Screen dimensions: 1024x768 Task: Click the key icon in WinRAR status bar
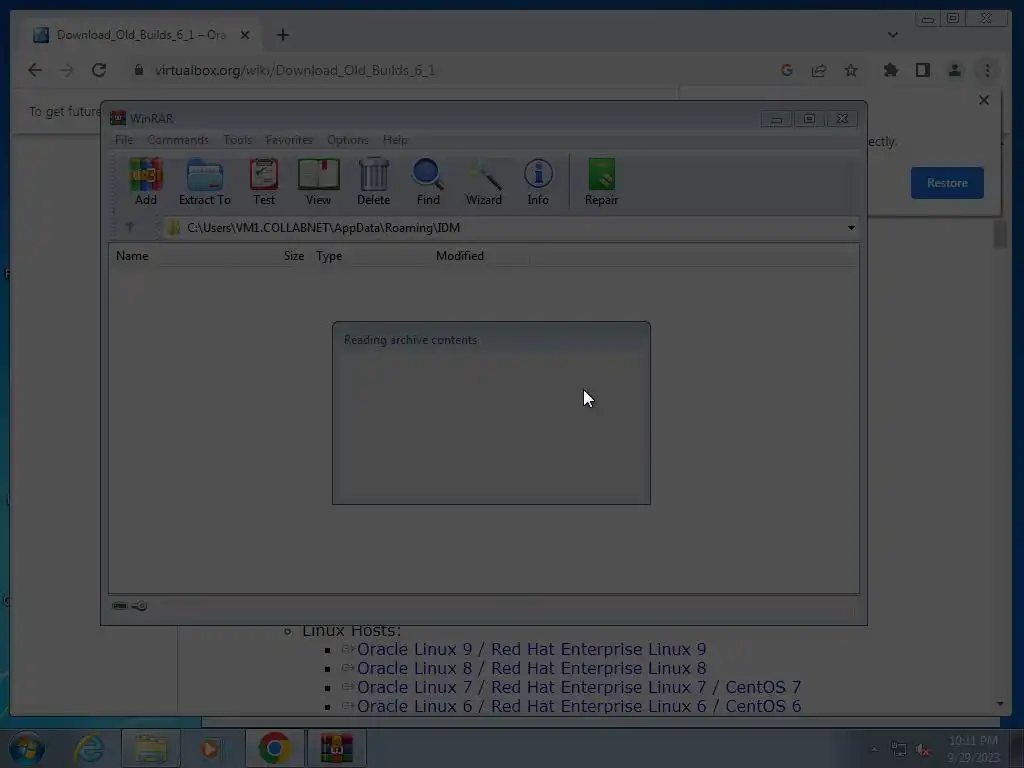[139, 606]
